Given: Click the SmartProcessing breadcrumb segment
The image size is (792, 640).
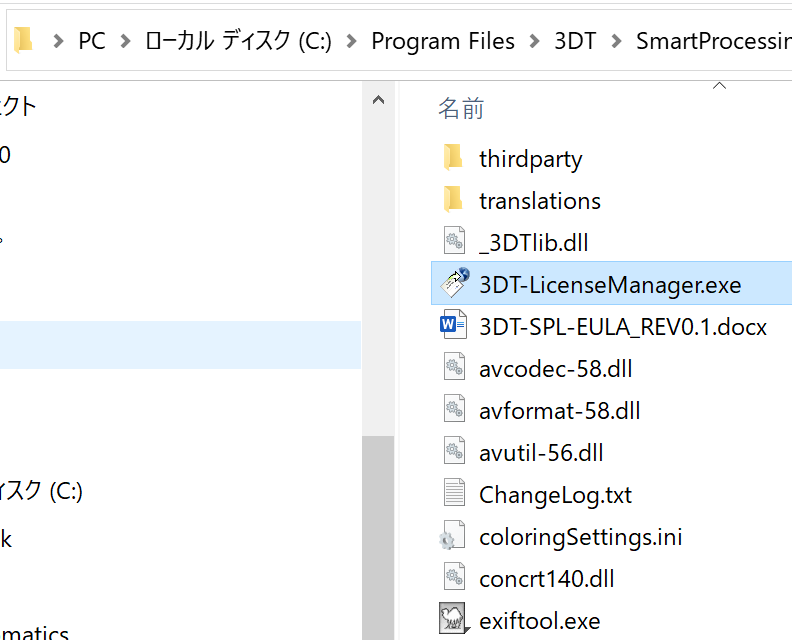Looking at the screenshot, I should tap(714, 41).
